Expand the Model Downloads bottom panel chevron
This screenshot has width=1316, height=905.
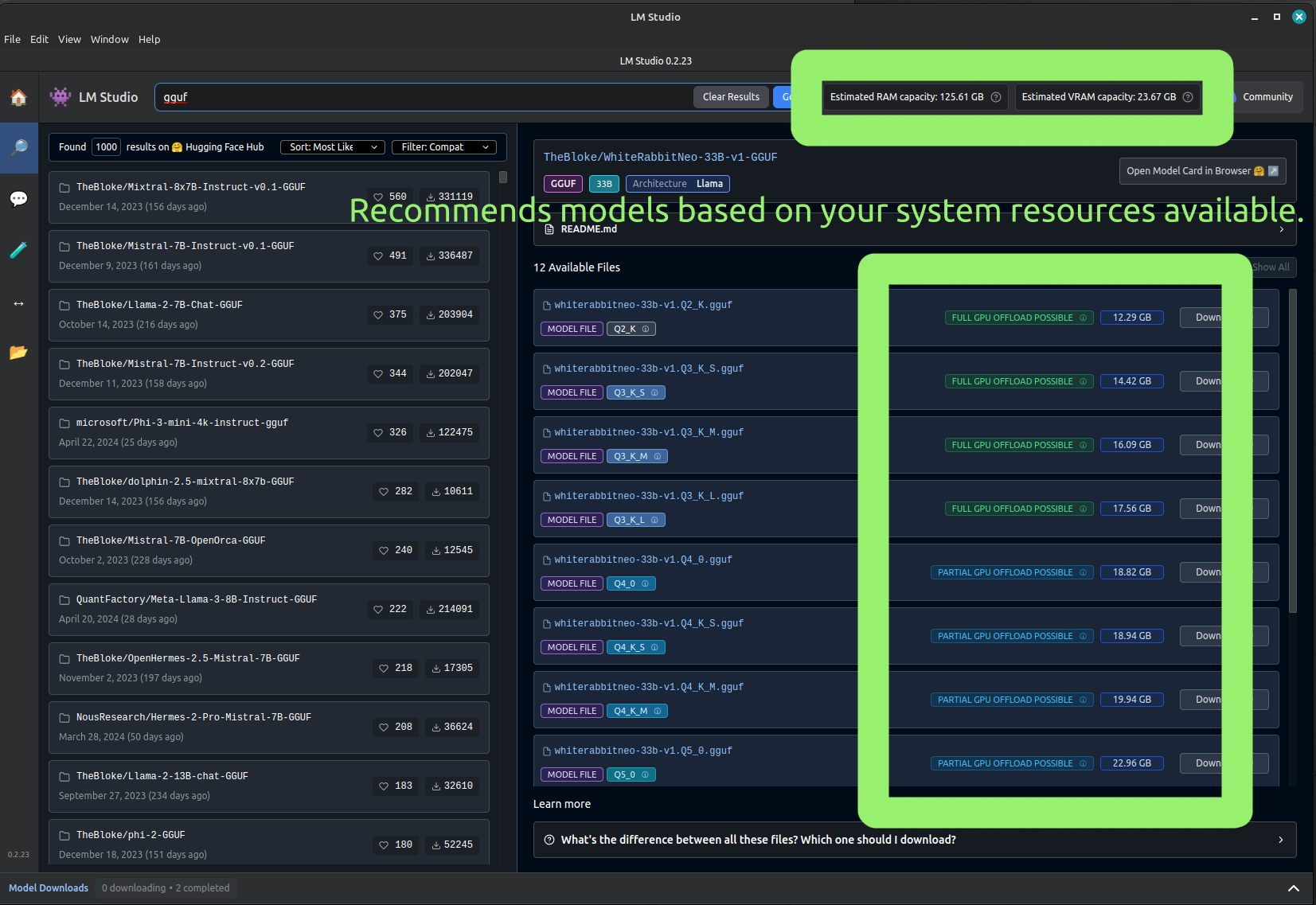pos(1293,888)
